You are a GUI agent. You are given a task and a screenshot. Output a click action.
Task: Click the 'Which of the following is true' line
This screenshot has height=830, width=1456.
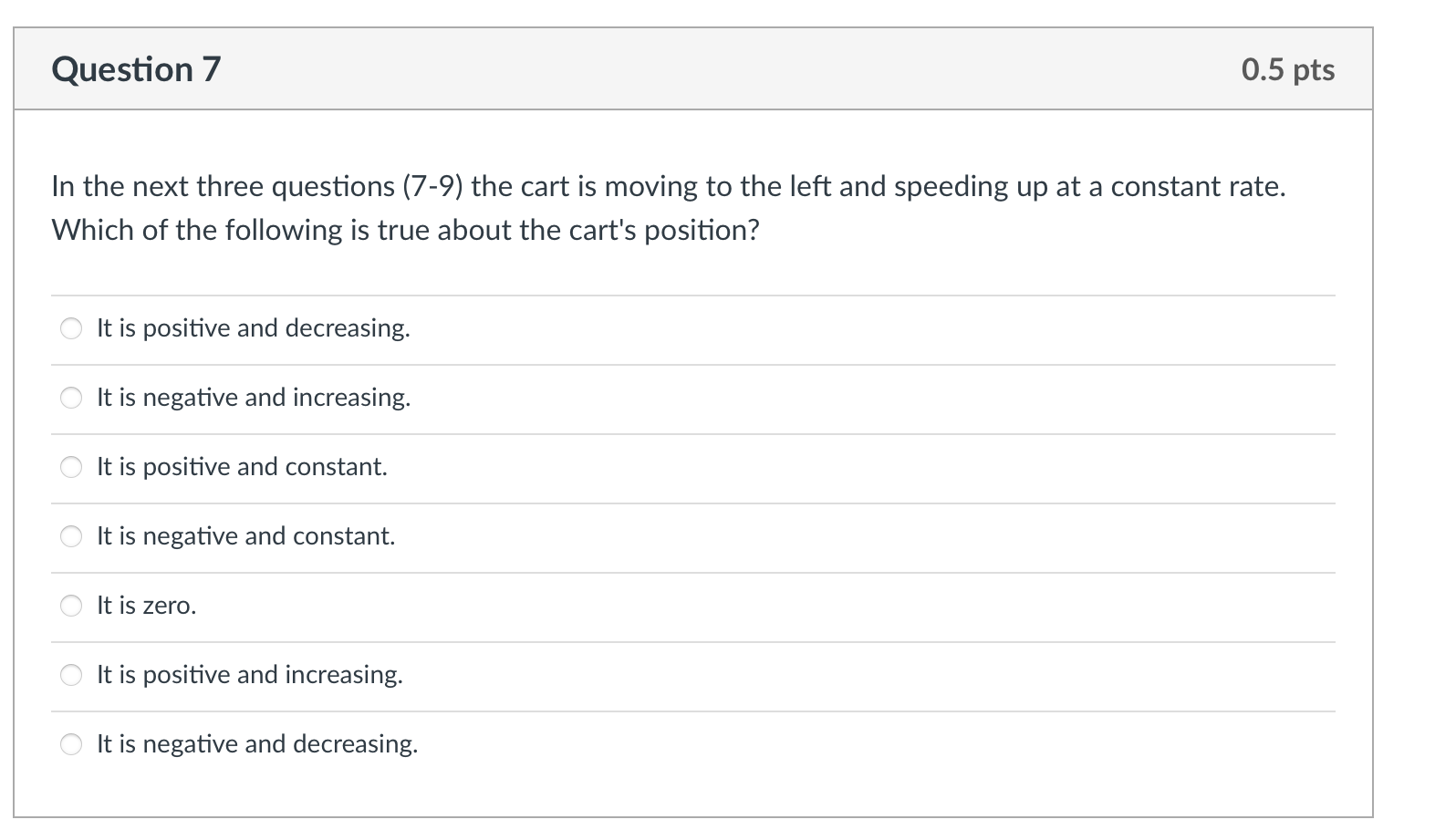pos(405,230)
